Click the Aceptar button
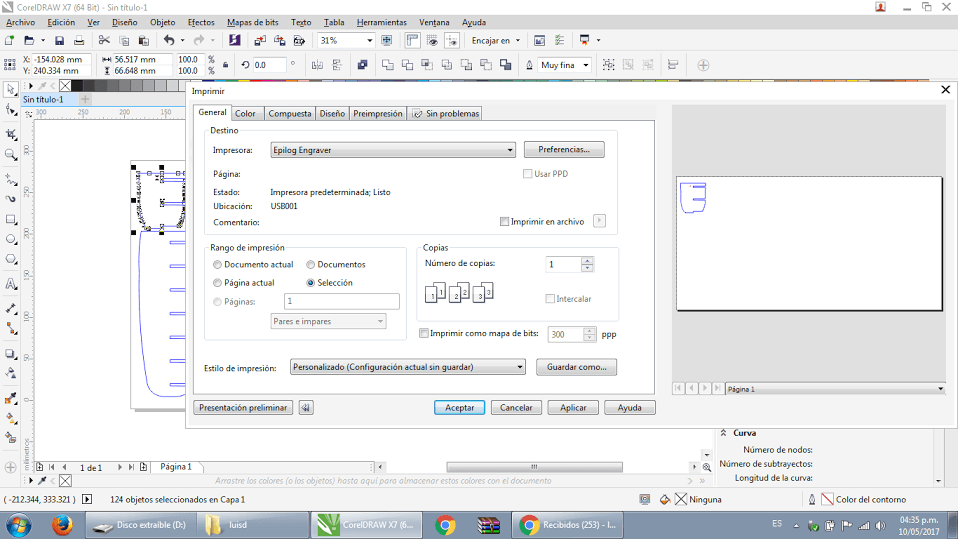 click(459, 408)
